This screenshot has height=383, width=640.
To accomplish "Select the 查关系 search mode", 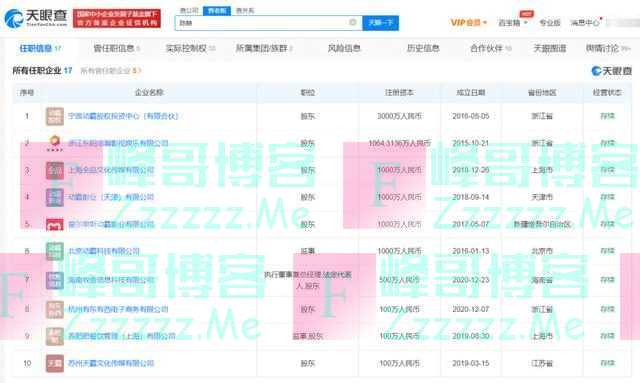I will click(245, 11).
